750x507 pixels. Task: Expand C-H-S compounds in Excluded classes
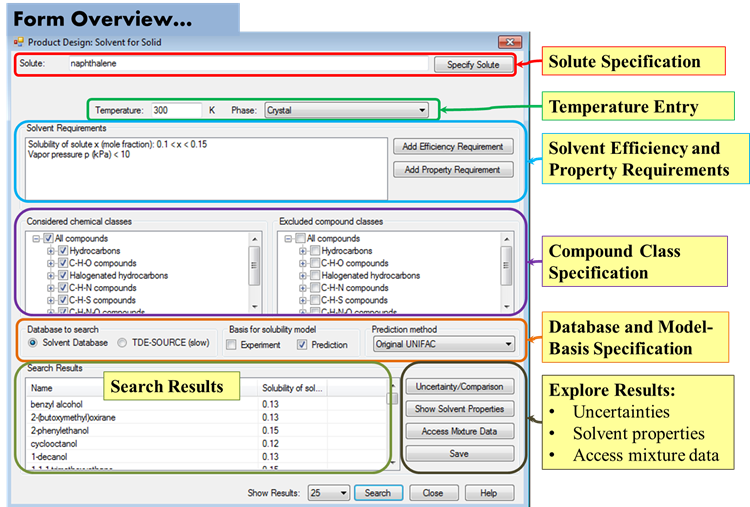click(302, 300)
